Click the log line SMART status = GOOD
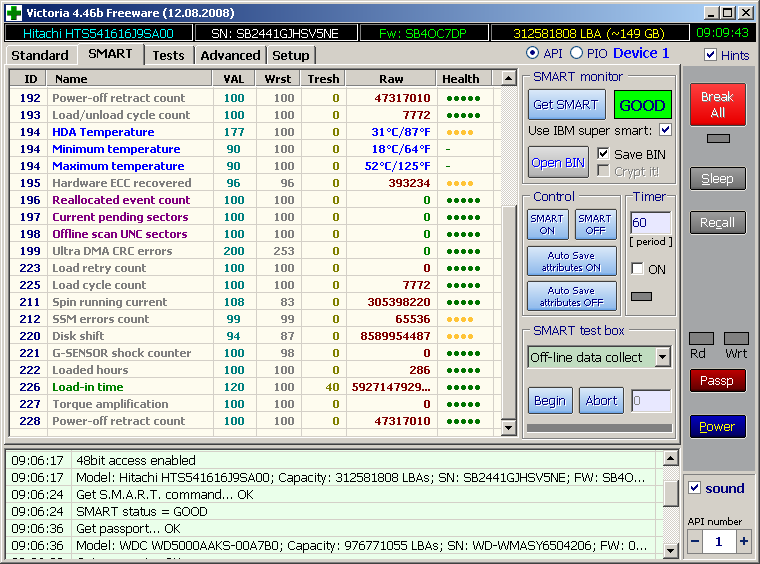 (x=142, y=512)
